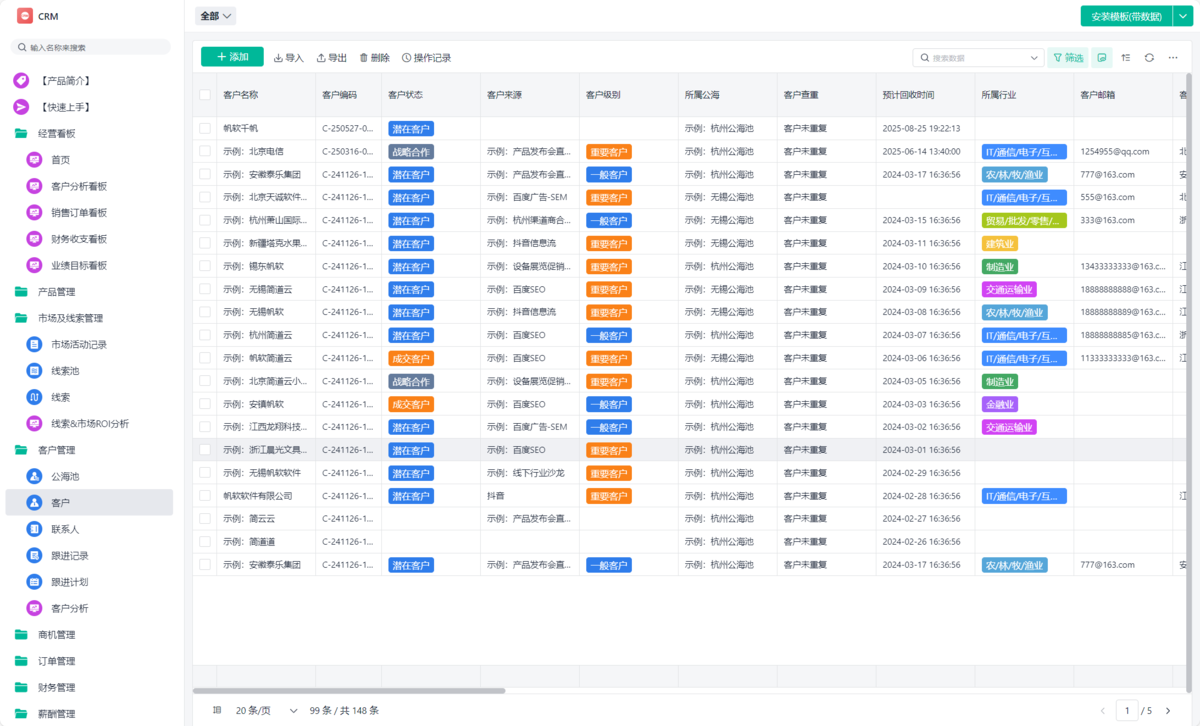This screenshot has width=1200, height=726.
Task: Open the 联系人 icon
Action: pyautogui.click(x=34, y=529)
